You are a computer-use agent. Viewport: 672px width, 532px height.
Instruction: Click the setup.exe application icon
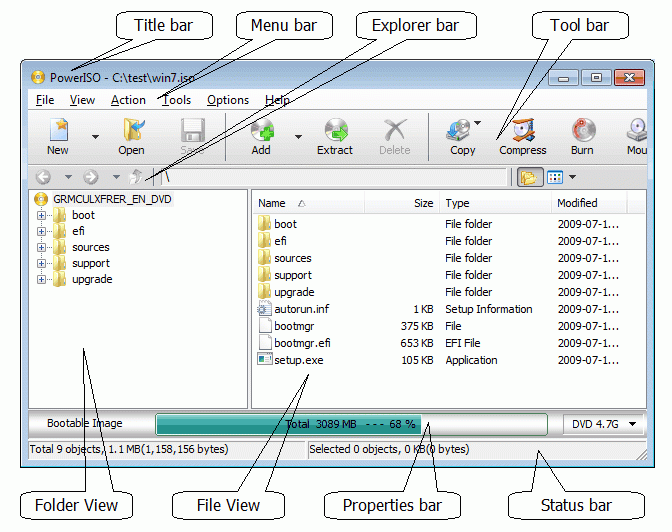264,359
